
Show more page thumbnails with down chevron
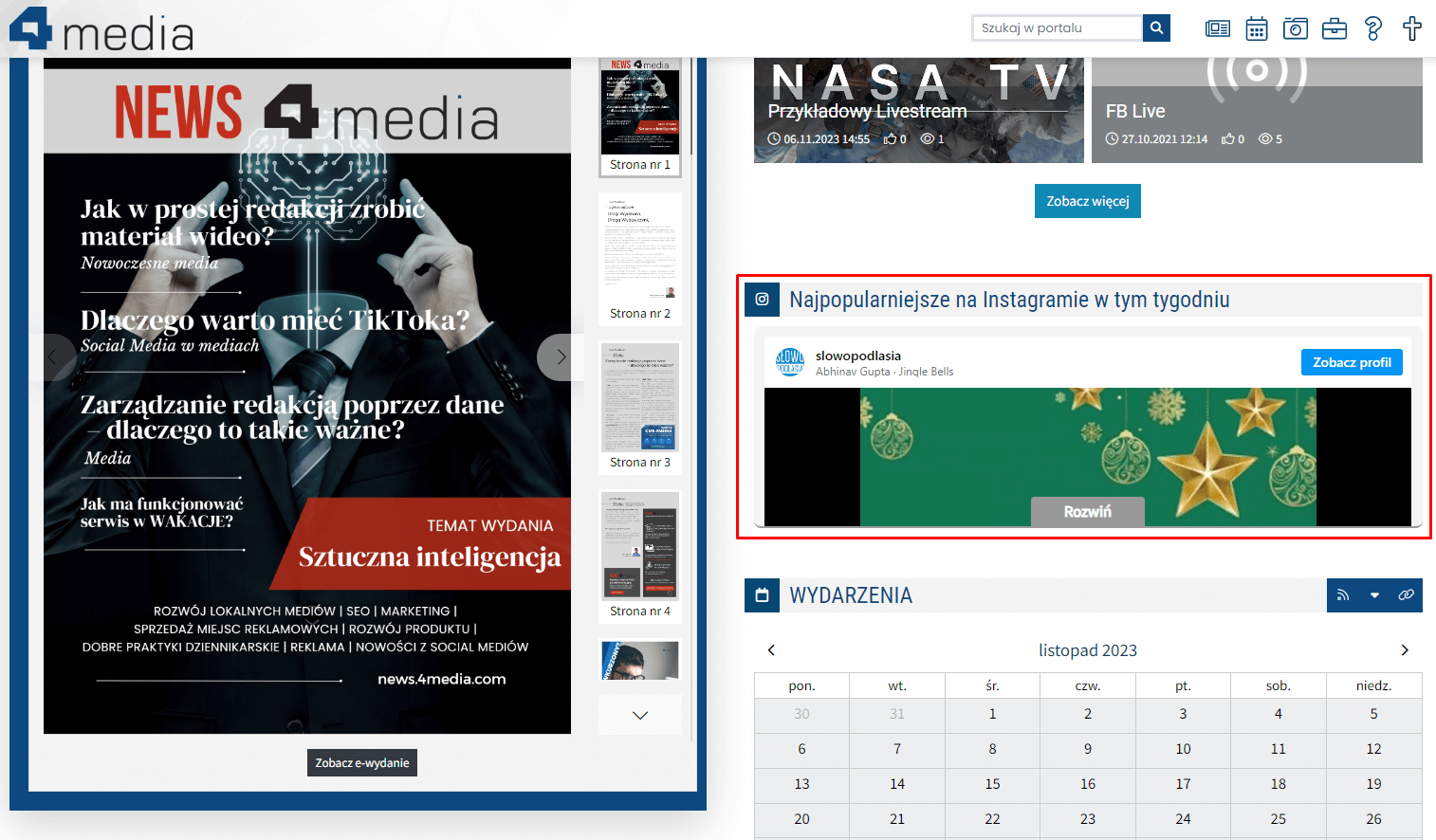(x=640, y=715)
